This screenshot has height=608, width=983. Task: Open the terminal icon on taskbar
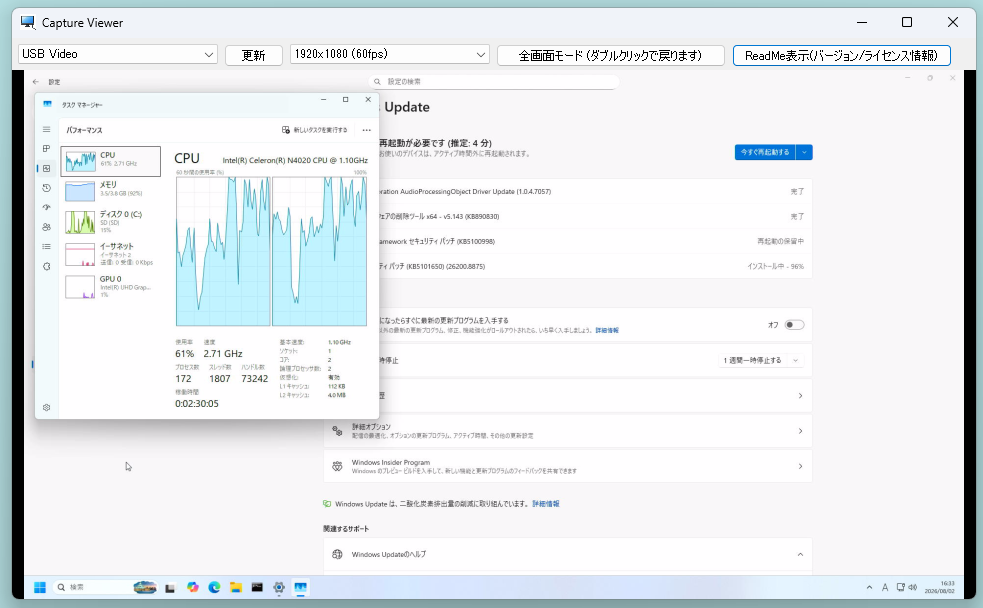(x=257, y=587)
